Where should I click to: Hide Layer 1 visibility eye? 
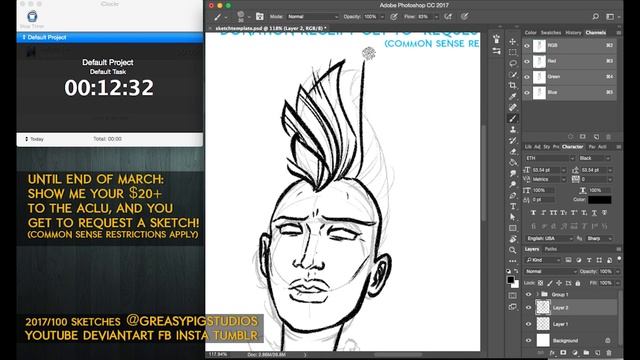(529, 324)
